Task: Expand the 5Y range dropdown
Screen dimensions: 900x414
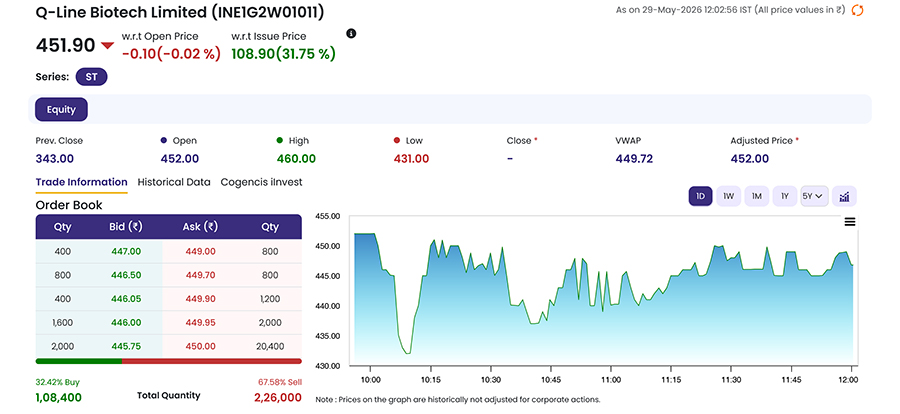Action: (813, 196)
